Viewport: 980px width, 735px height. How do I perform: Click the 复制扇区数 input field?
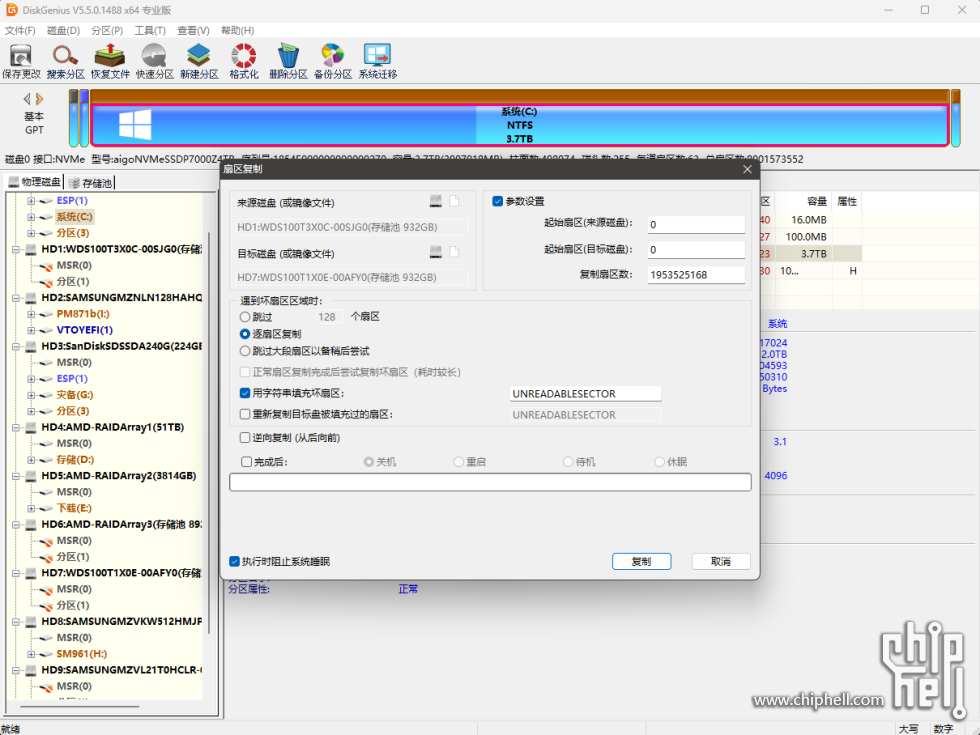point(696,274)
